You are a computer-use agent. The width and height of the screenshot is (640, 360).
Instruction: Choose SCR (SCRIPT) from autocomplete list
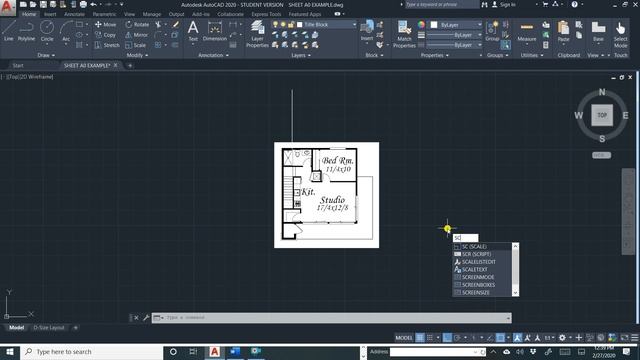pyautogui.click(x=482, y=254)
